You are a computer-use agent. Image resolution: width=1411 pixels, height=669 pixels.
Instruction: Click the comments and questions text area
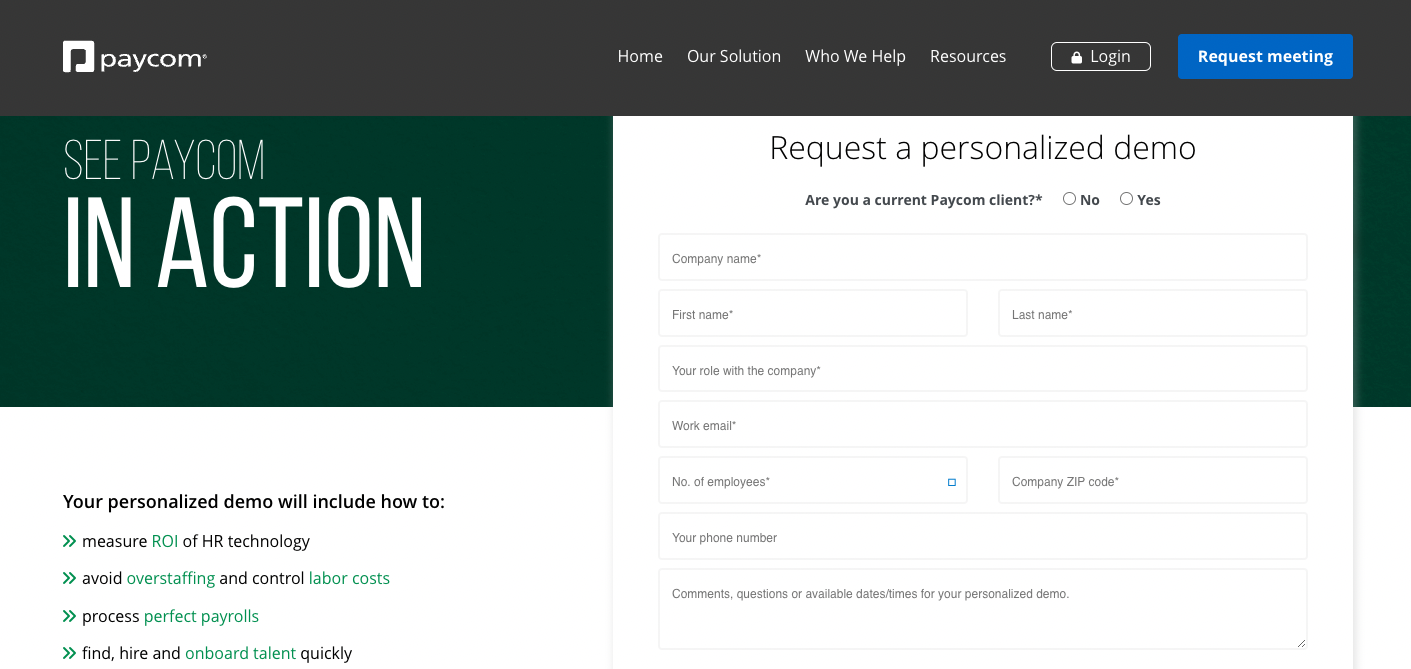[x=982, y=608]
